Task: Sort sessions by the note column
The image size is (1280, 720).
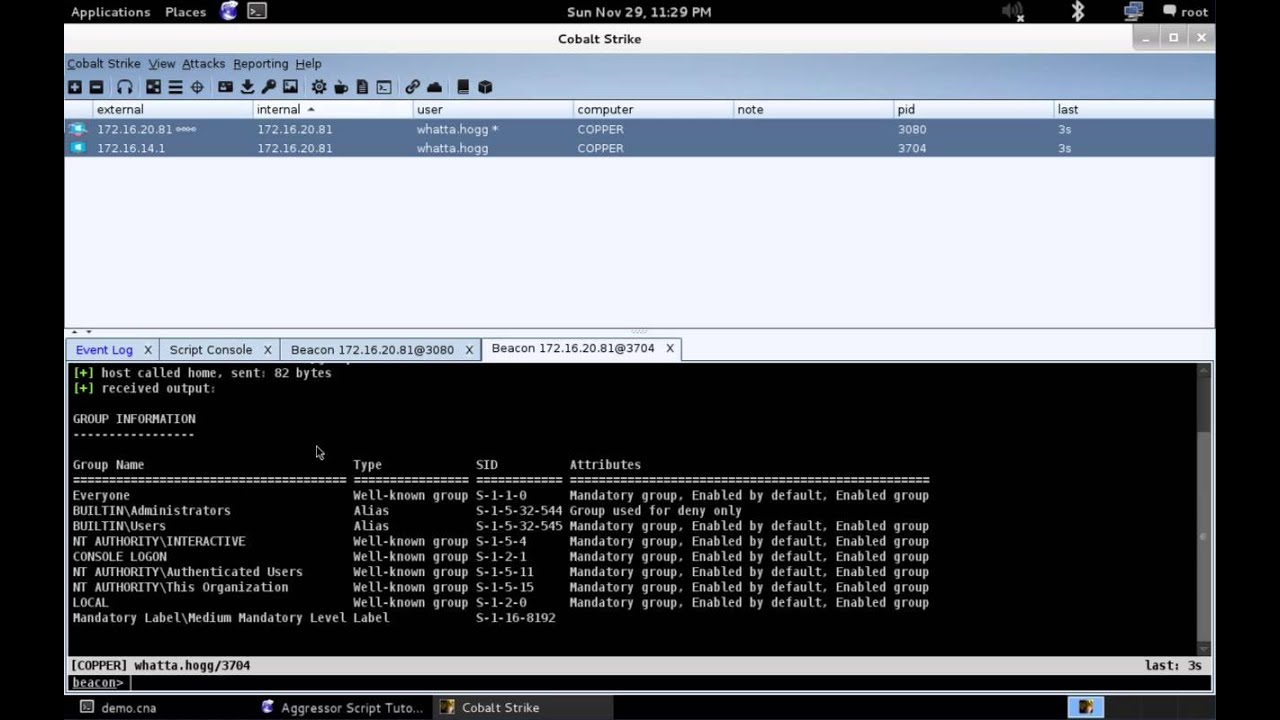Action: coord(813,109)
